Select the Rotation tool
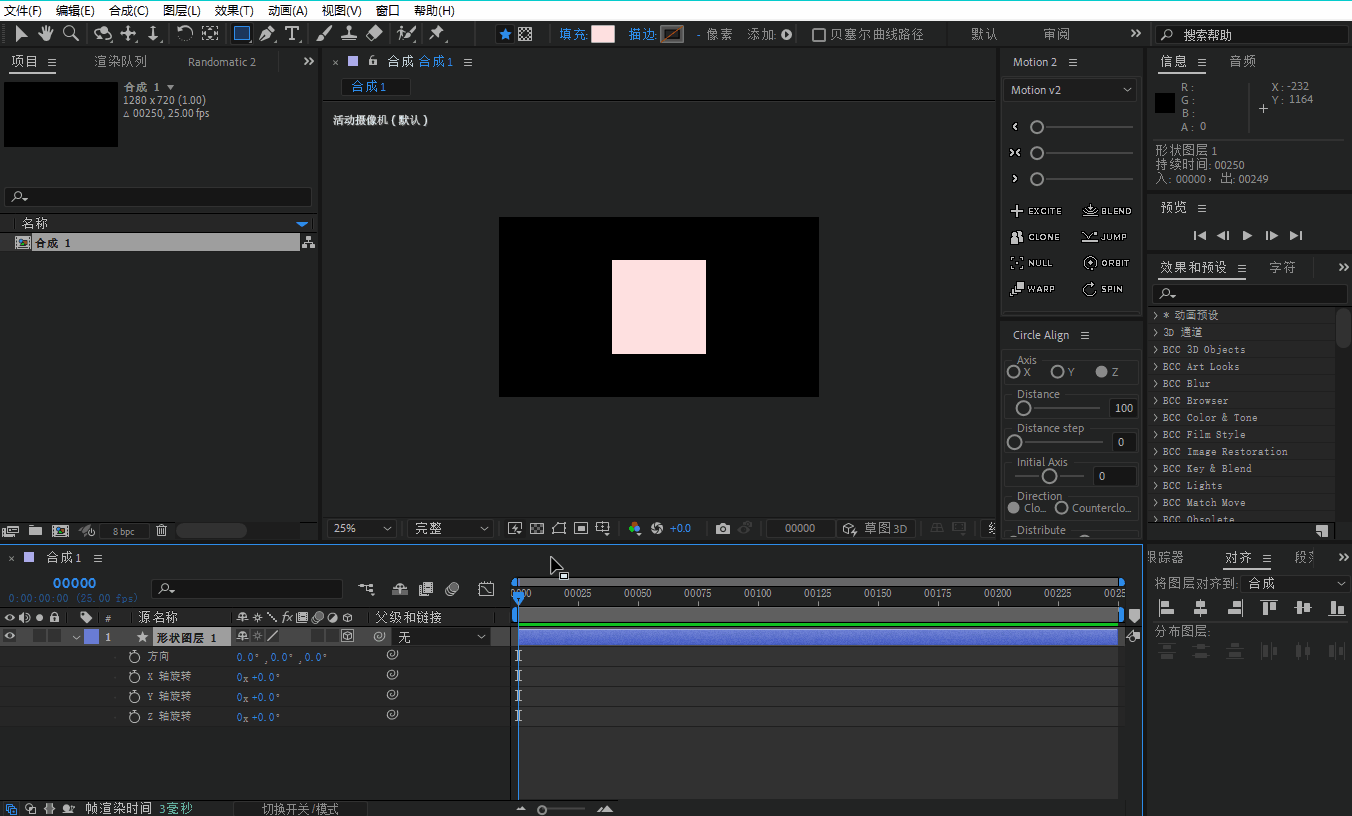The image size is (1352, 816). click(x=185, y=34)
